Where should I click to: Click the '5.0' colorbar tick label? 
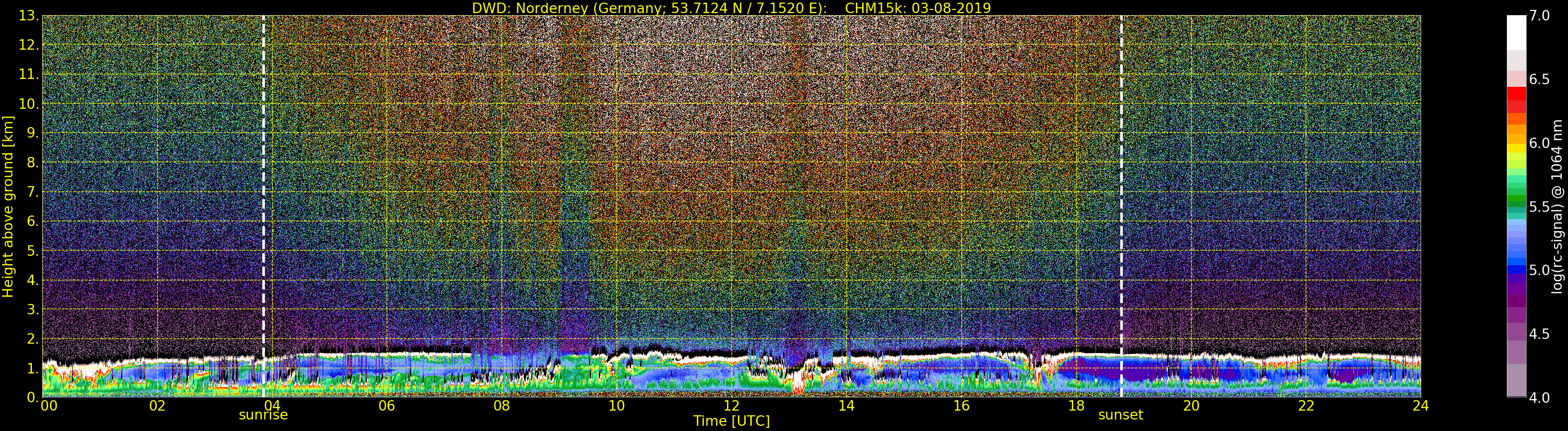pos(1539,270)
